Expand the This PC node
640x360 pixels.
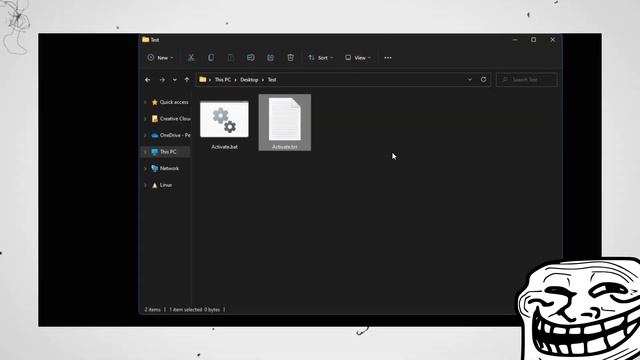point(145,152)
